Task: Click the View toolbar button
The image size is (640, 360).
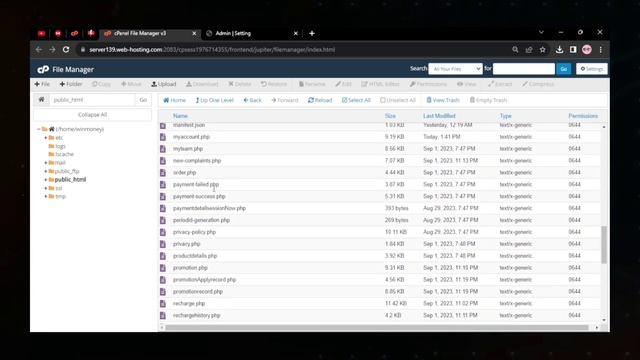Action: 467,84
